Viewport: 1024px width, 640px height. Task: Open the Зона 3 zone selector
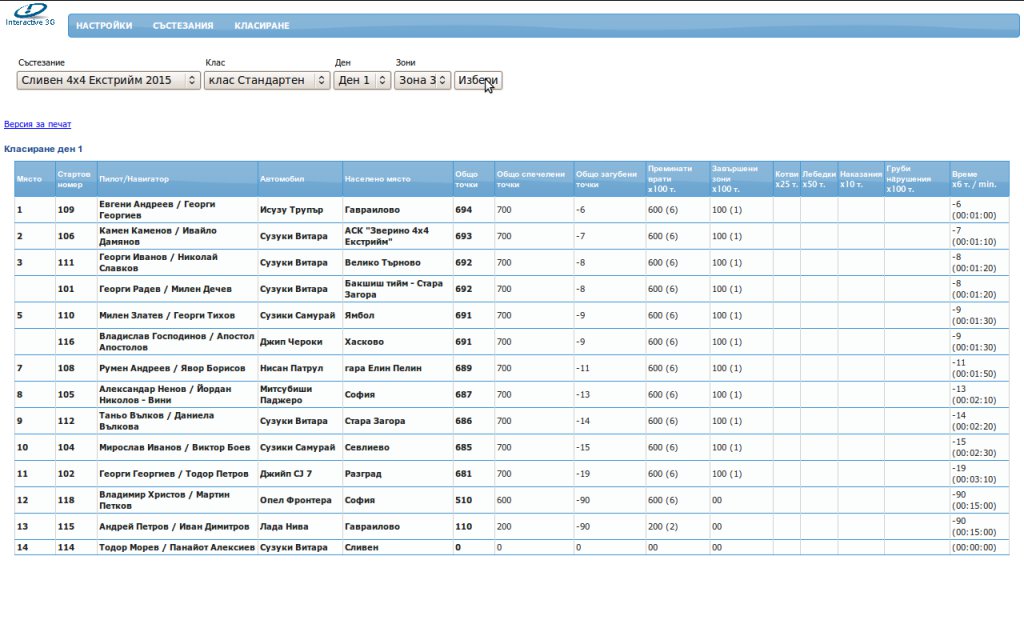tap(422, 80)
